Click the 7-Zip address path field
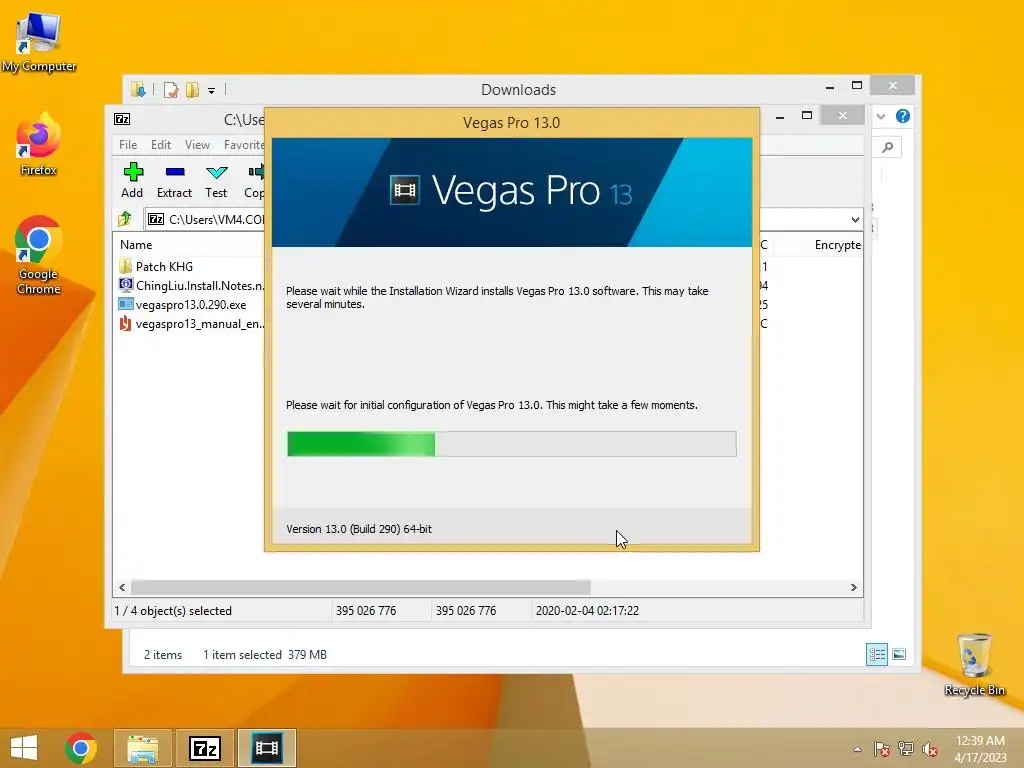Screen dimensions: 1024x768 click(x=204, y=219)
